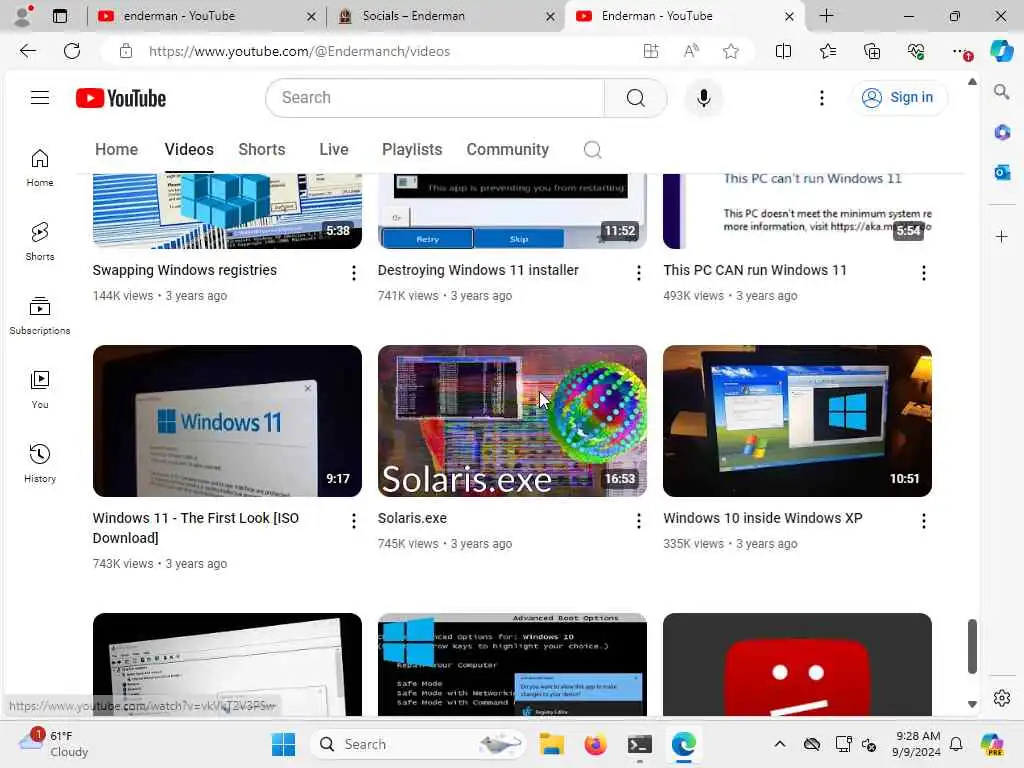This screenshot has height=768, width=1024.
Task: Open Edge tab actions menu icon
Action: 60,16
